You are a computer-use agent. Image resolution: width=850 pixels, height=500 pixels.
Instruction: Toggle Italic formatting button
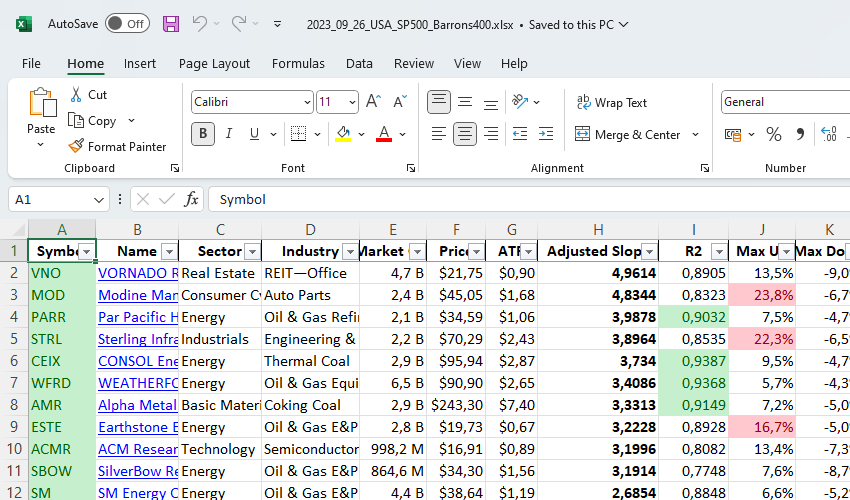tap(229, 134)
